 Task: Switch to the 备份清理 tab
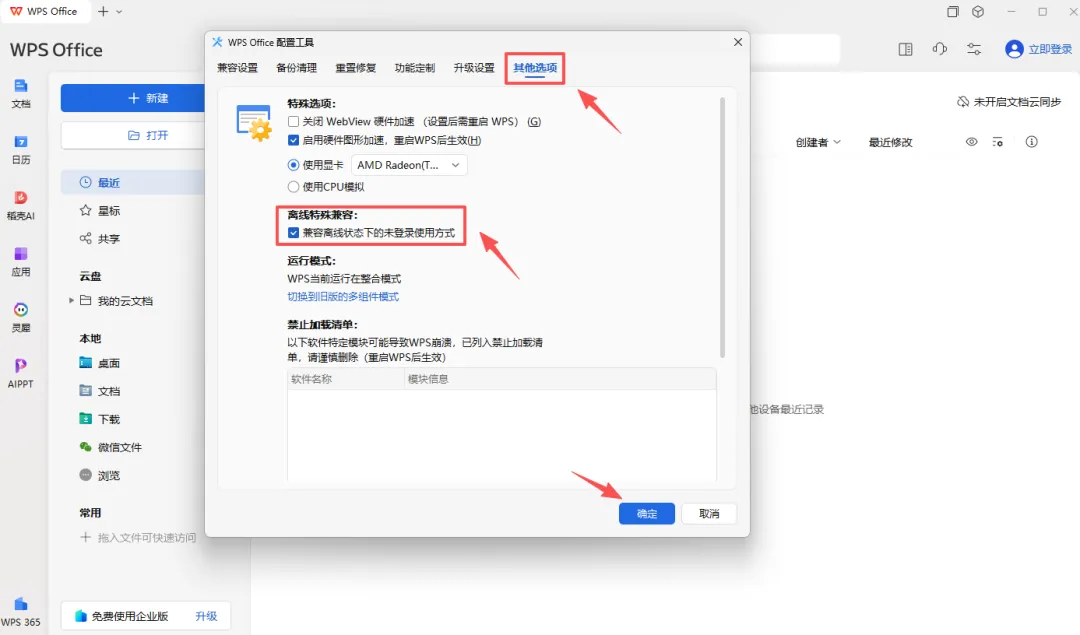click(x=296, y=67)
